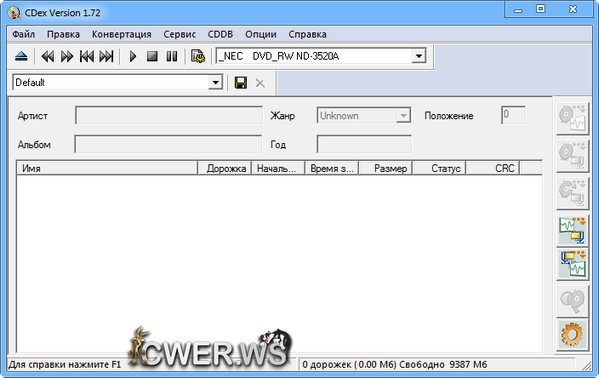
Task: Open the CDDB menu
Action: [x=220, y=34]
